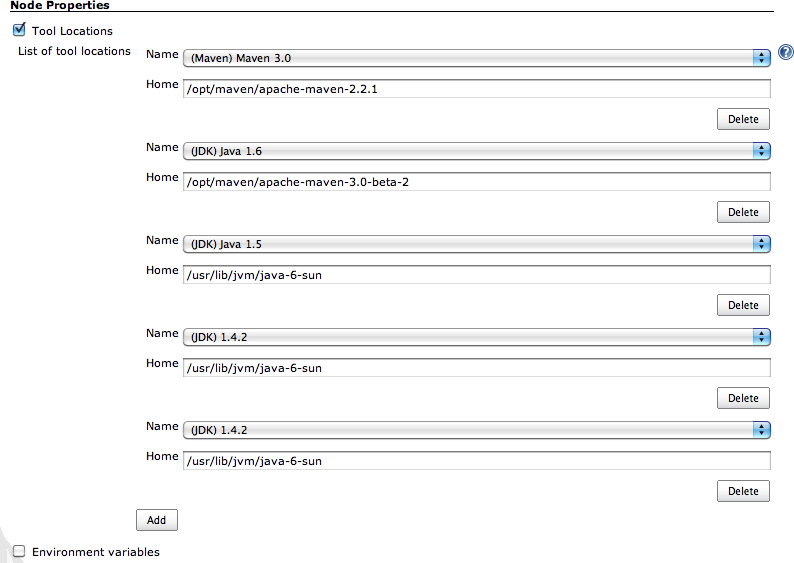The image size is (794, 563).
Task: Click the Name label beside Java 1.5
Action: [x=162, y=240]
